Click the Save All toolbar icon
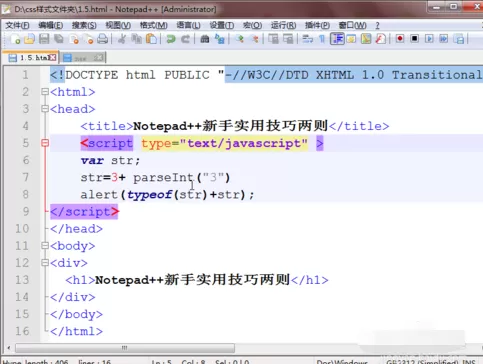 [59, 39]
